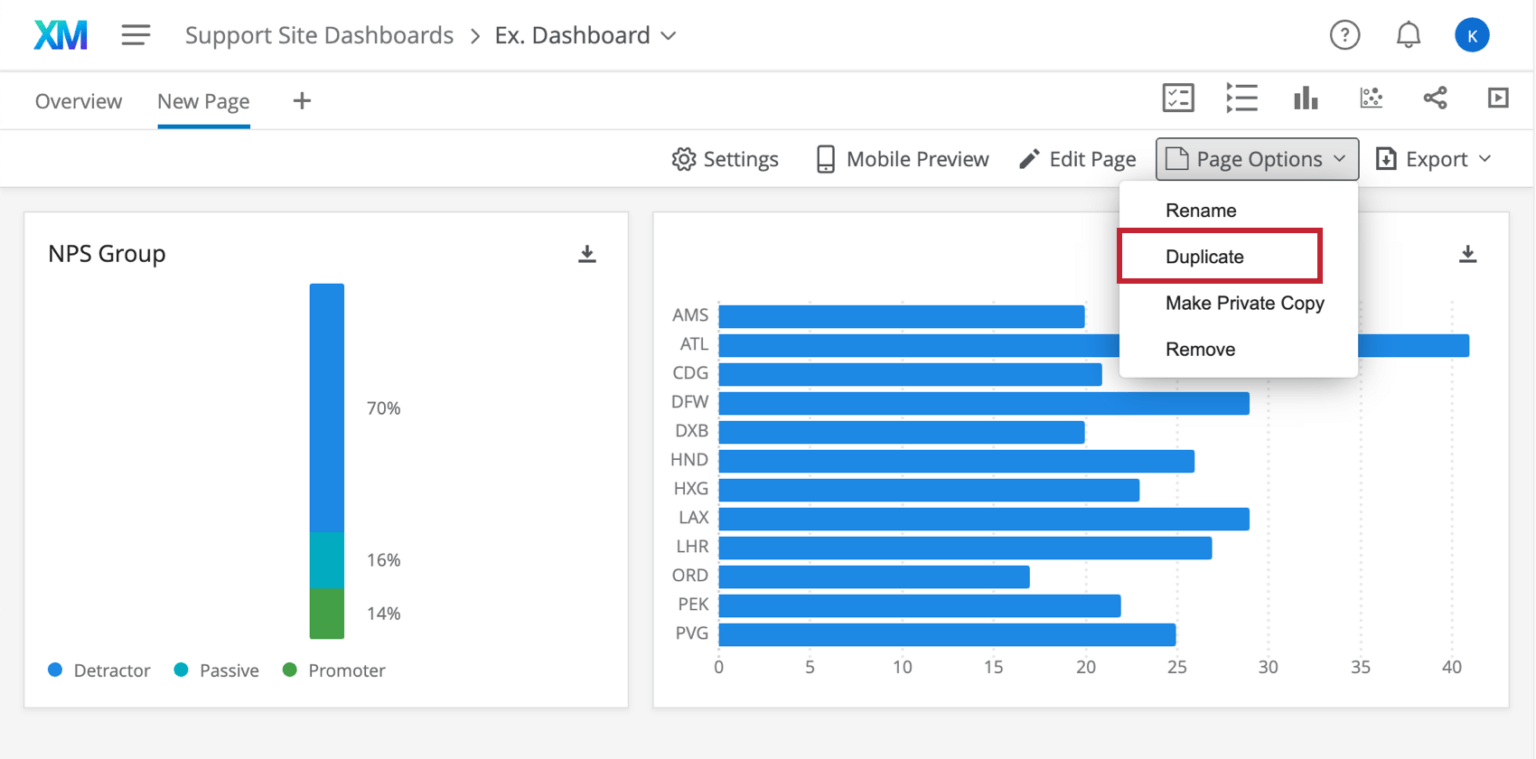Open the scatter plot stats icon
1536x759 pixels.
coord(1371,98)
